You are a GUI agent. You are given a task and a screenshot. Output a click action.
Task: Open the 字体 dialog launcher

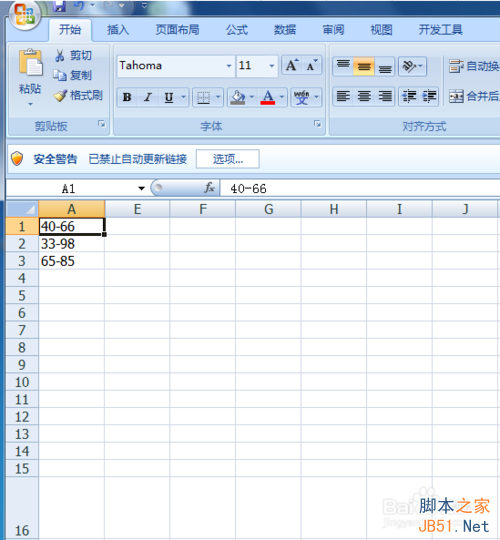tap(317, 124)
